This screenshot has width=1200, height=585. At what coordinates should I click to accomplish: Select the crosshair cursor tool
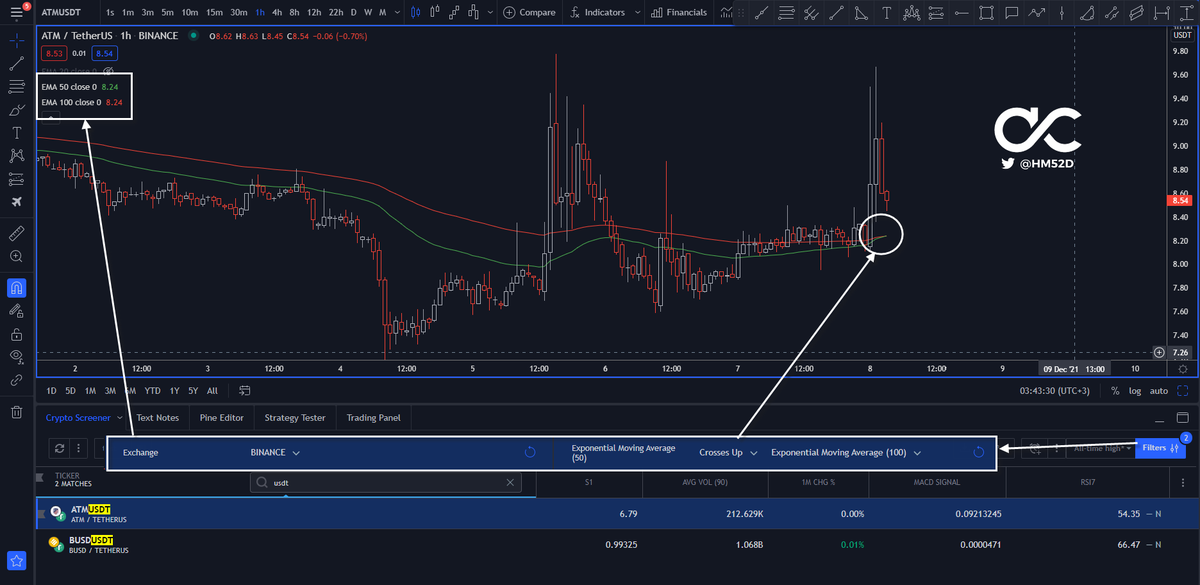(16, 41)
